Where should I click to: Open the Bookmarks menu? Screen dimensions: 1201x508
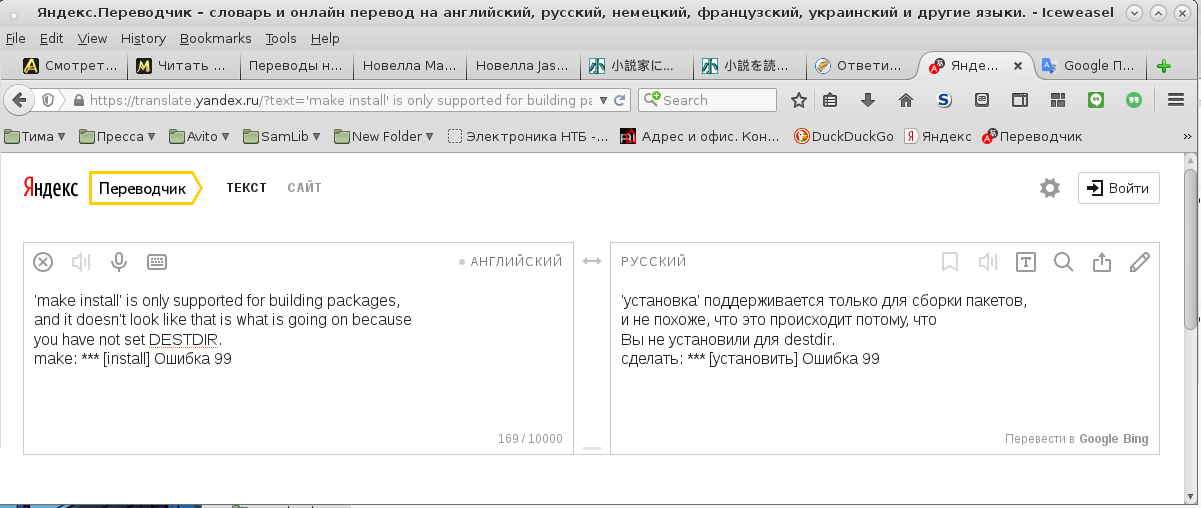[216, 38]
